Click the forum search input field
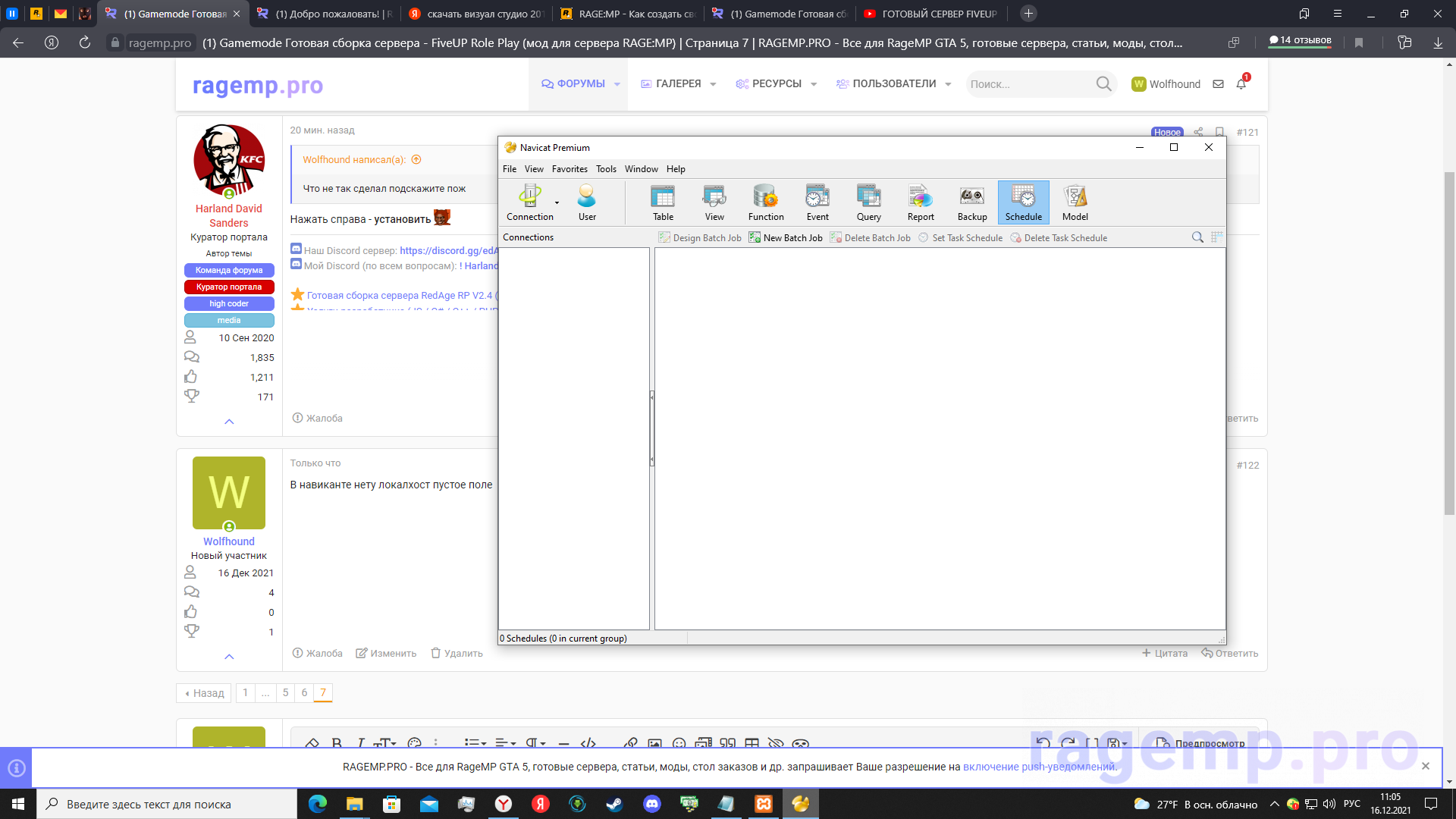1456x819 pixels. coord(1028,84)
